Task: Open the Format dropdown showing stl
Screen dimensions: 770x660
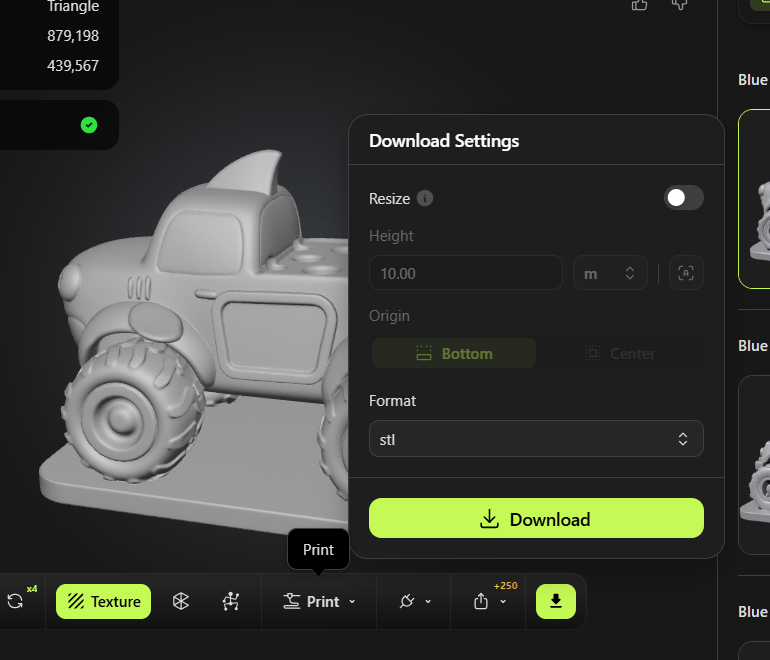Action: (536, 439)
